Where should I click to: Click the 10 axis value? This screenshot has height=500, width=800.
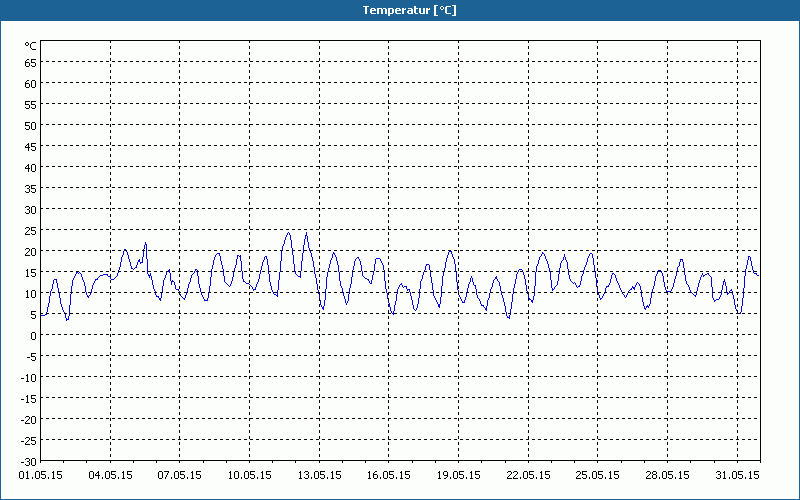(x=31, y=294)
